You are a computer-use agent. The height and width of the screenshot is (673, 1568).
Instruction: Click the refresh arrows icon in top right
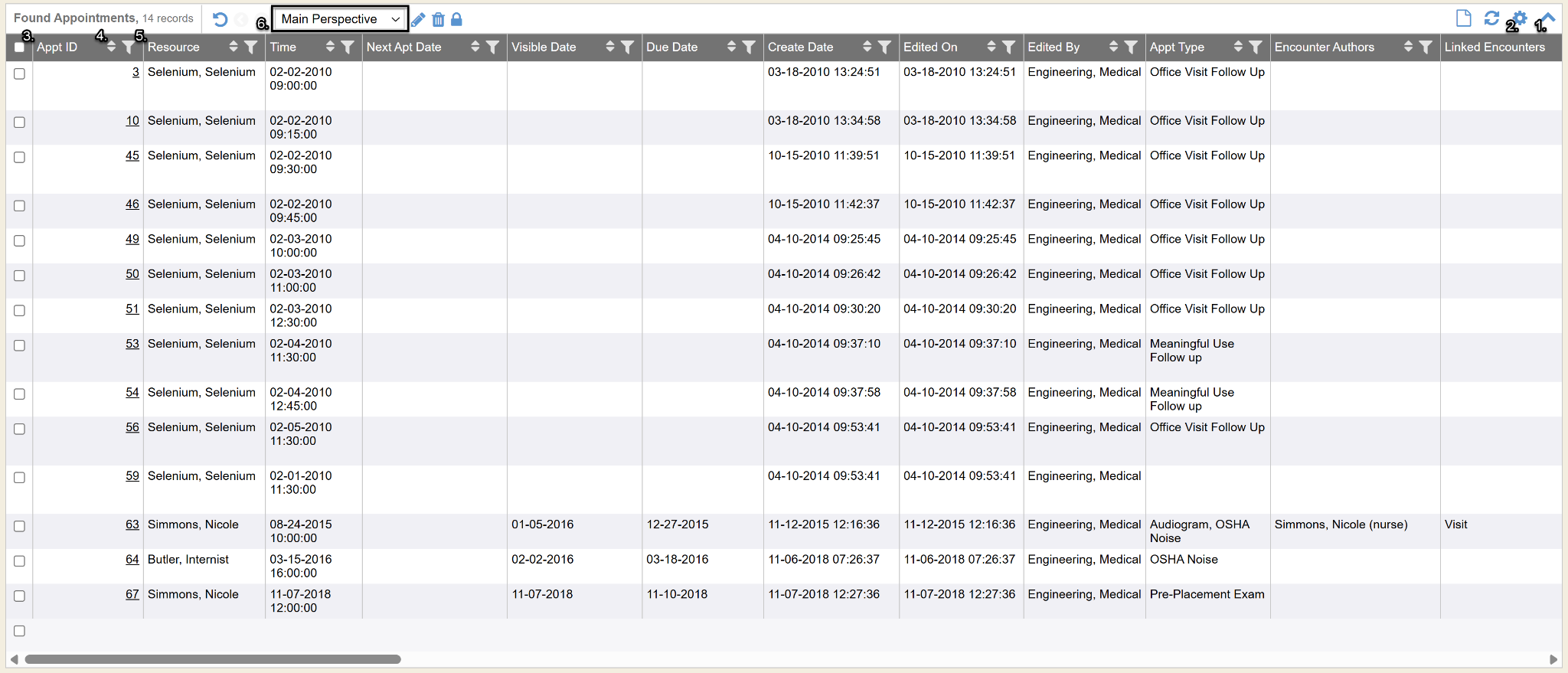point(1491,18)
